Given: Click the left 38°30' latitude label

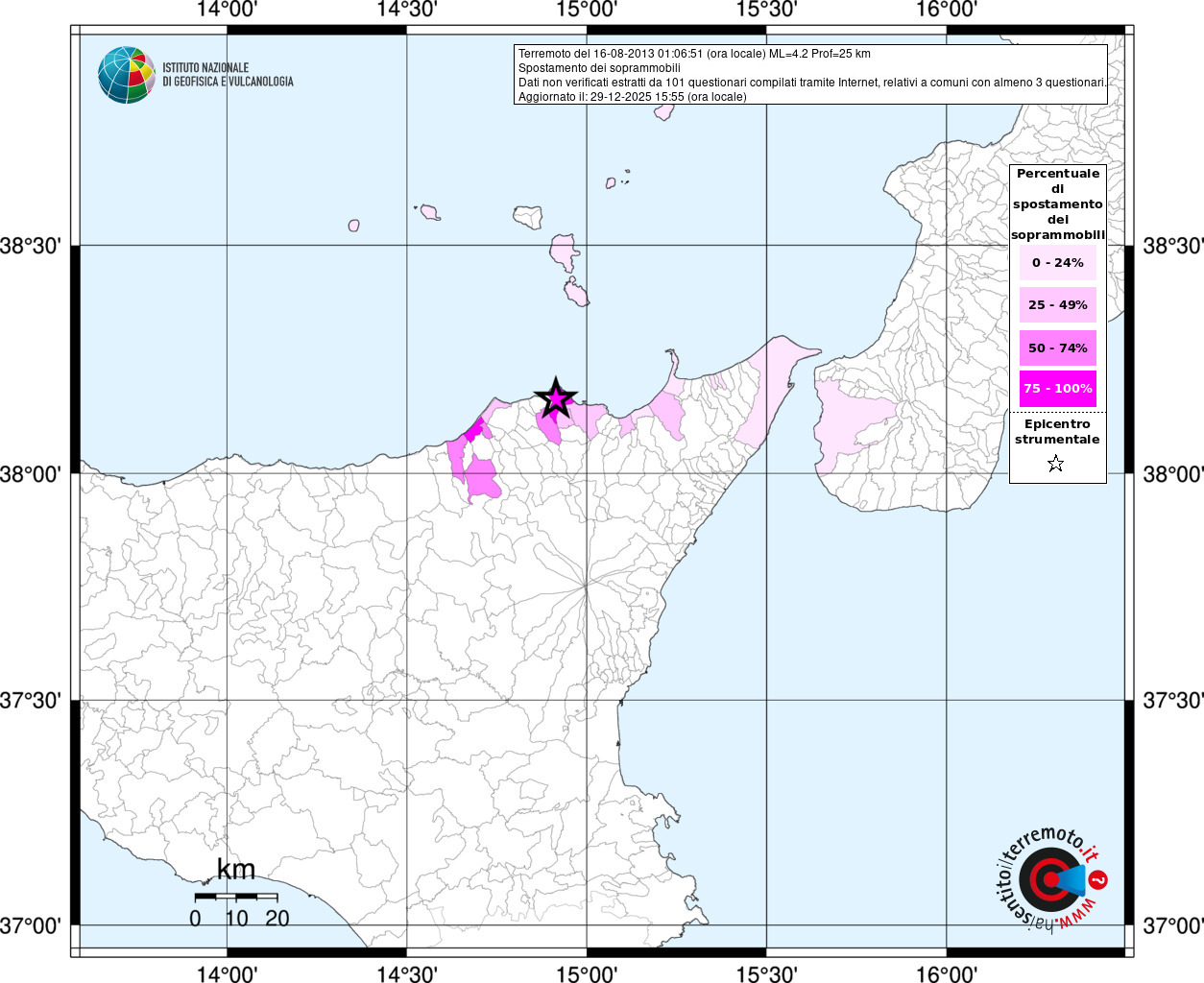Looking at the screenshot, I should click(31, 247).
